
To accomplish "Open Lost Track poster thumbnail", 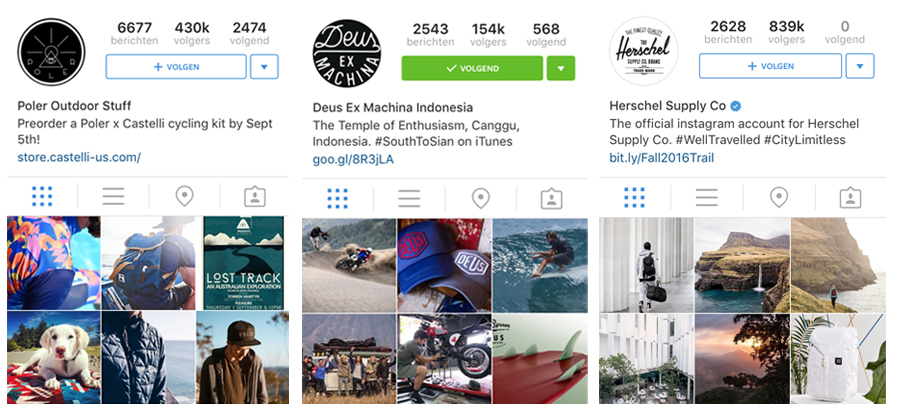I will [243, 263].
